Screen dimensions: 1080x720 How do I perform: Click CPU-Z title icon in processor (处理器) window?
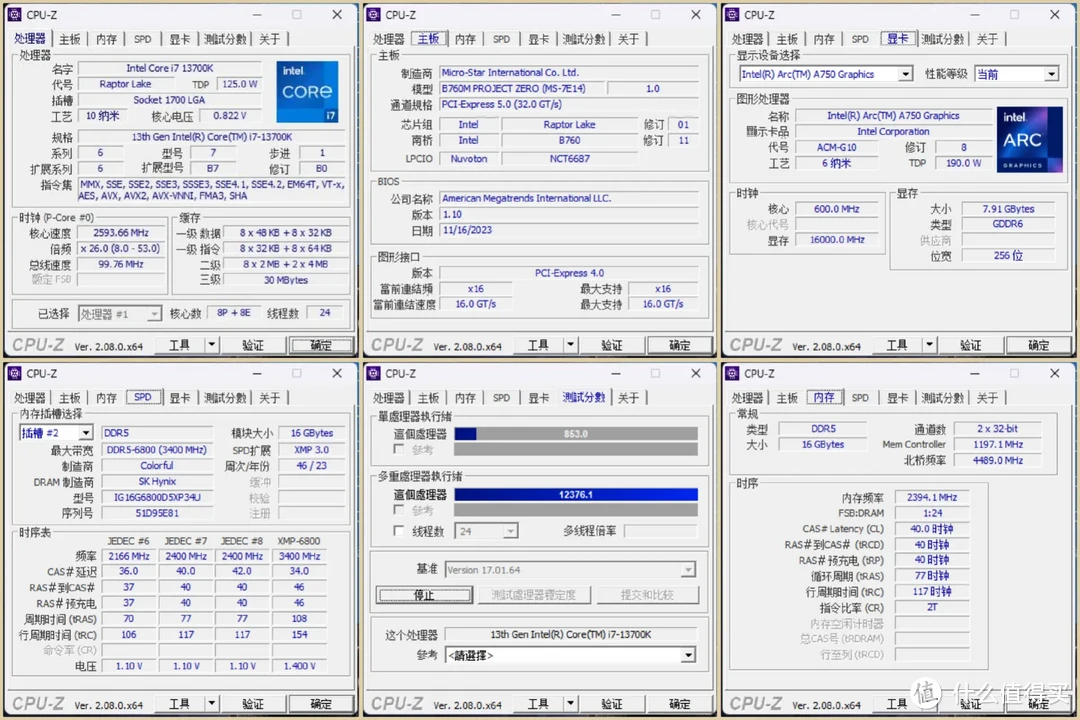click(x=14, y=14)
